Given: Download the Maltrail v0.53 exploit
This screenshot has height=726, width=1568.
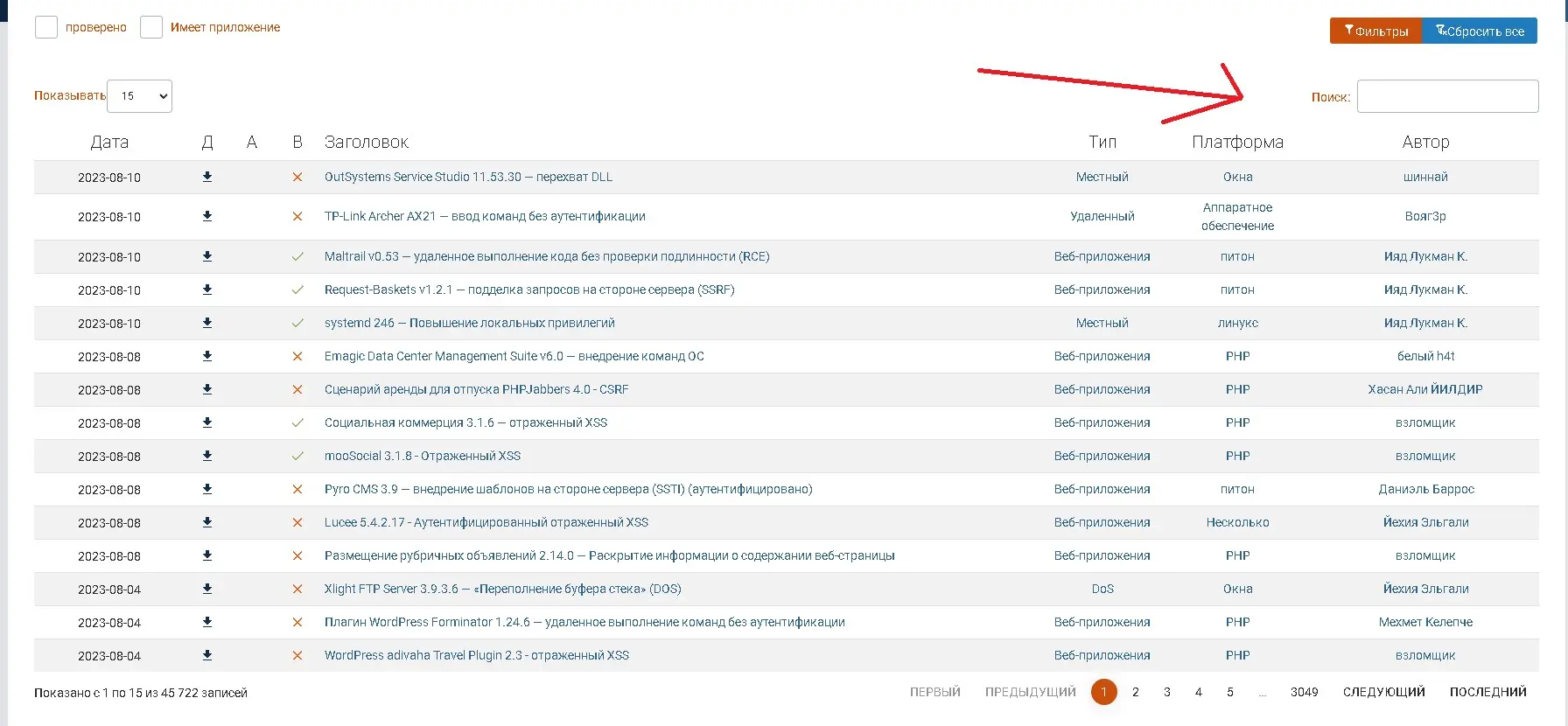Looking at the screenshot, I should tap(207, 256).
